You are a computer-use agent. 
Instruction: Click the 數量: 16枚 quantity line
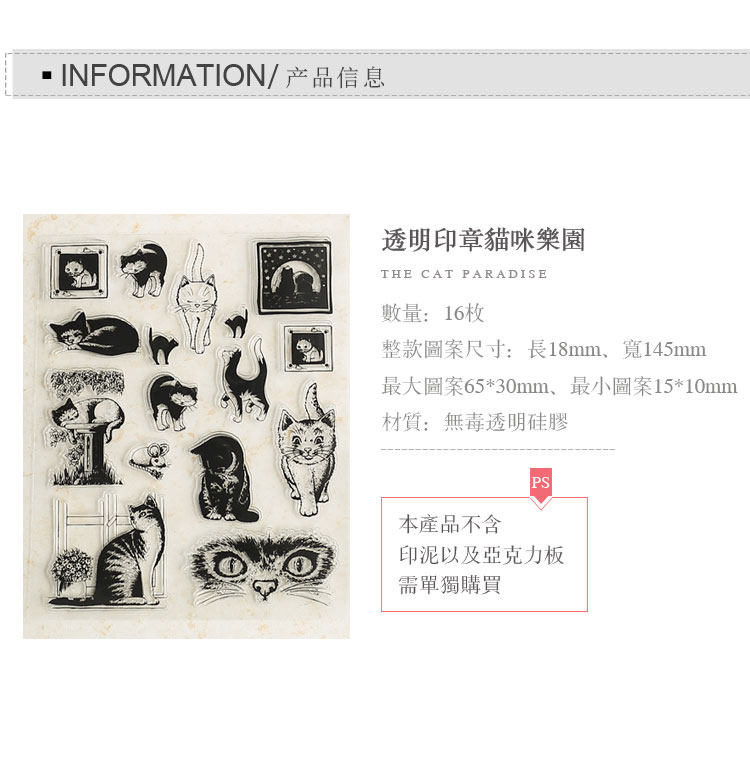click(x=432, y=313)
